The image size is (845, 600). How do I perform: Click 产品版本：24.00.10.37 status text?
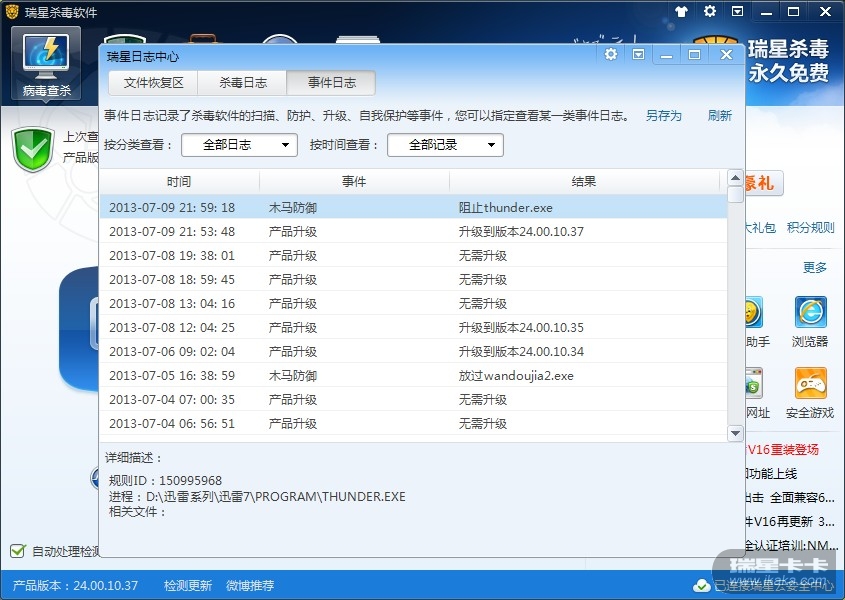(75, 585)
